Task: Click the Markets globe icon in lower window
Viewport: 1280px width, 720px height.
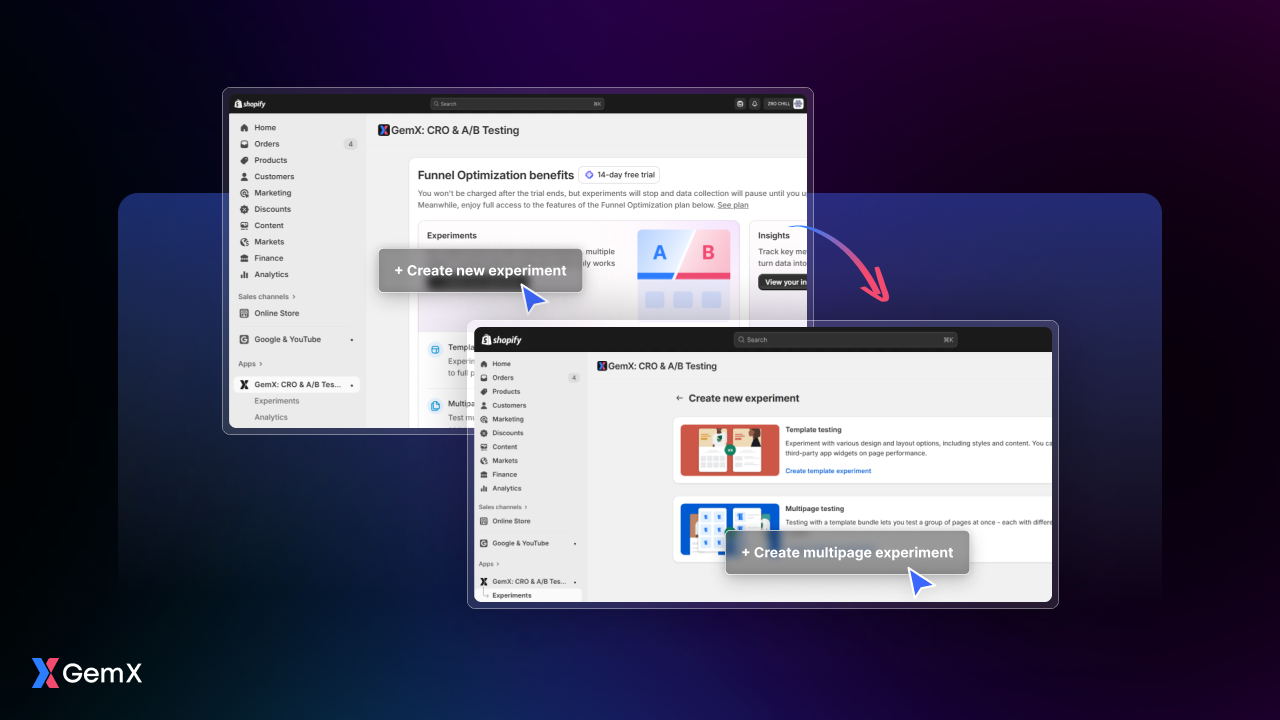Action: (484, 461)
